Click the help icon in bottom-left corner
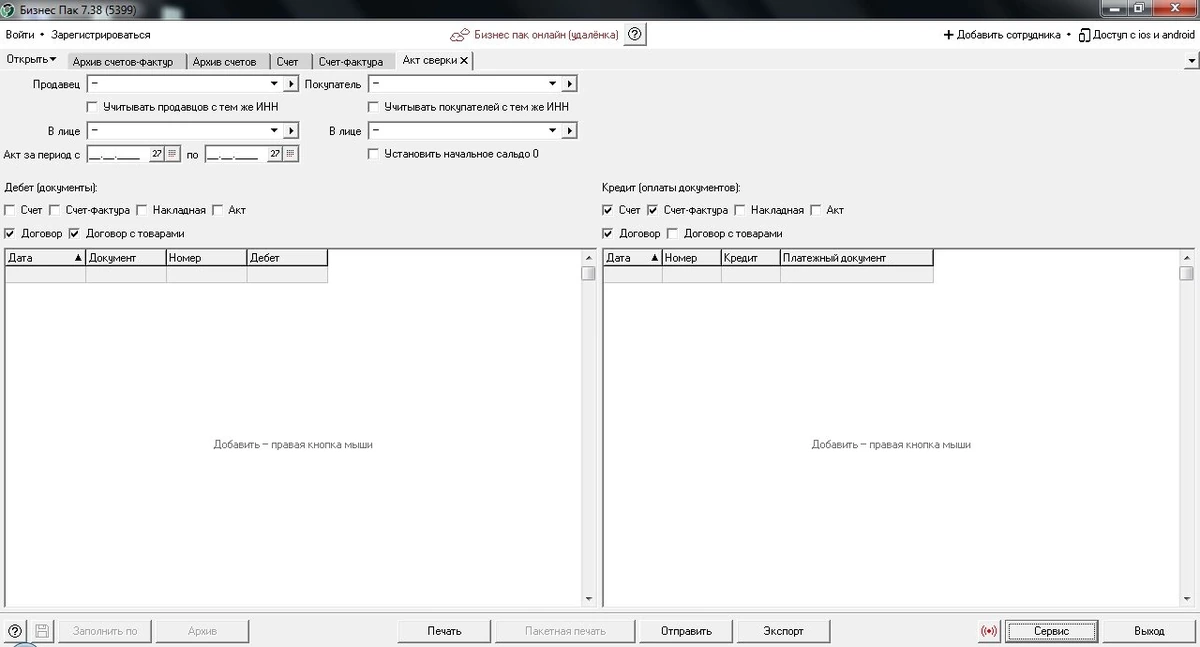The height and width of the screenshot is (647, 1200). click(15, 631)
